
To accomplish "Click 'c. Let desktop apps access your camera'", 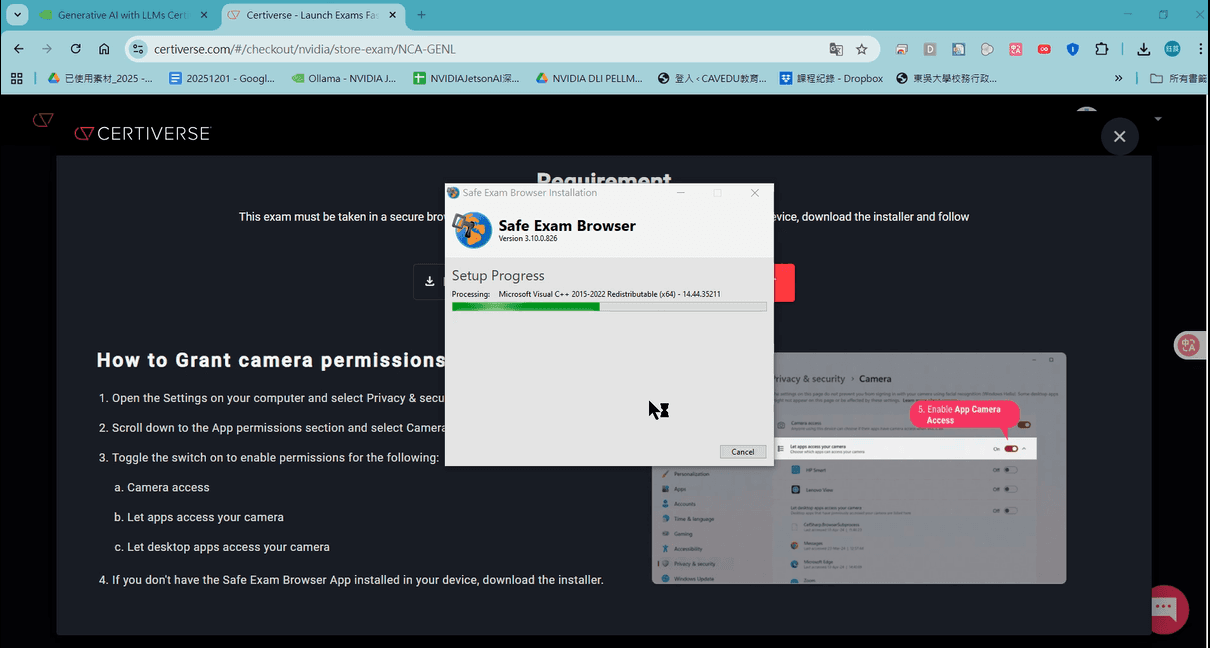I will [x=221, y=547].
